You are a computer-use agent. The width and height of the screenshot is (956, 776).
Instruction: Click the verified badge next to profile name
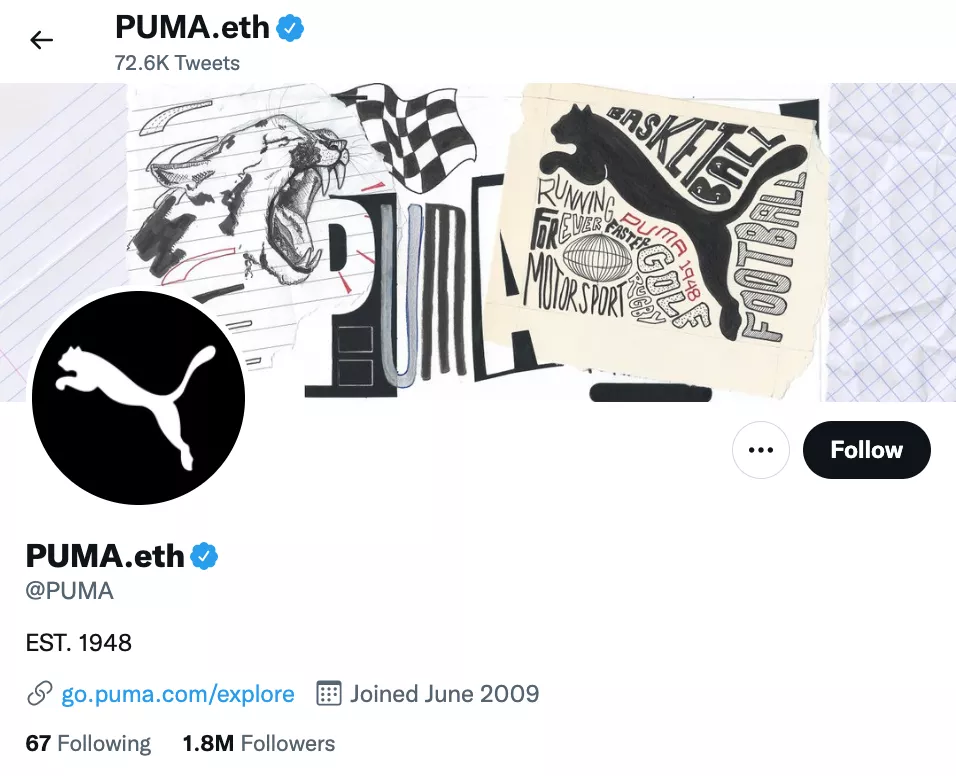(x=204, y=555)
